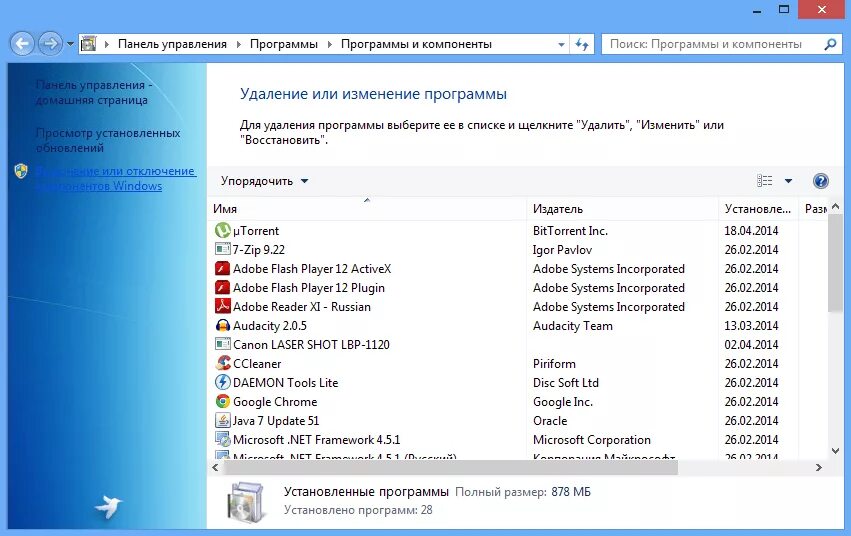Viewport: 851px width, 536px height.
Task: Click the Java 7 Update 51 icon
Action: (223, 420)
